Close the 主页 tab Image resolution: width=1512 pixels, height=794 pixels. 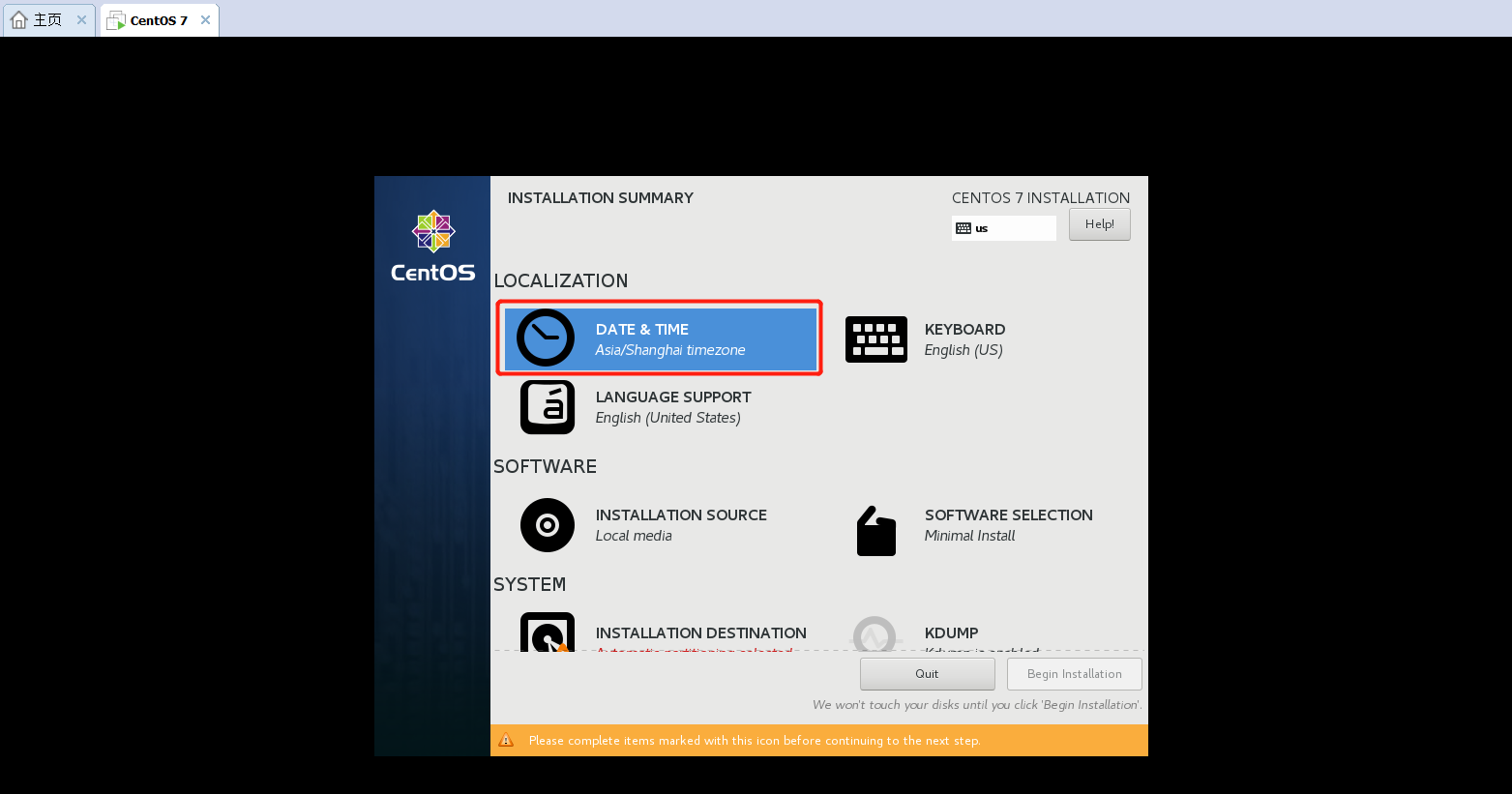(81, 19)
